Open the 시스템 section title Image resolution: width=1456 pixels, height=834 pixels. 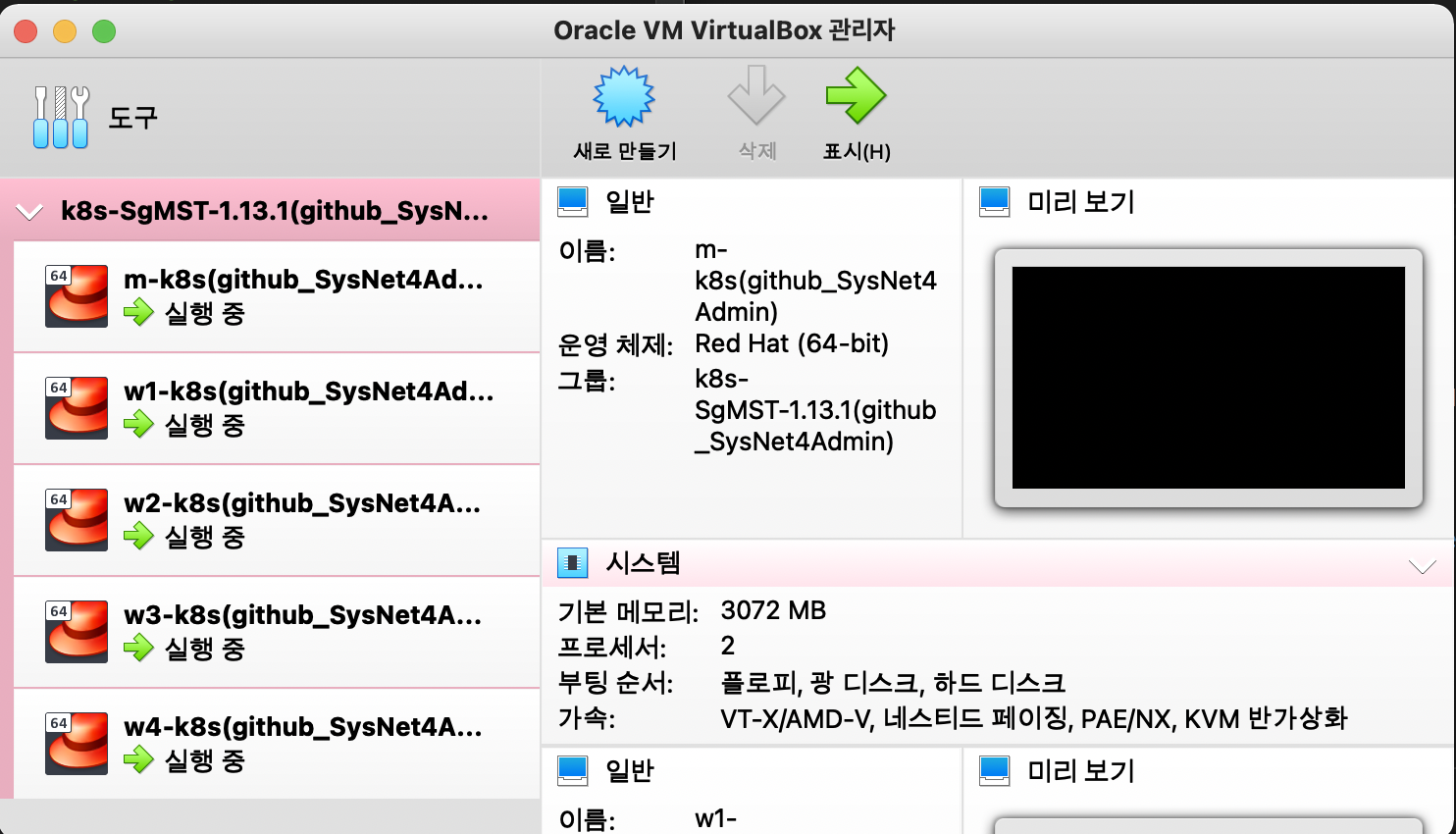[644, 563]
